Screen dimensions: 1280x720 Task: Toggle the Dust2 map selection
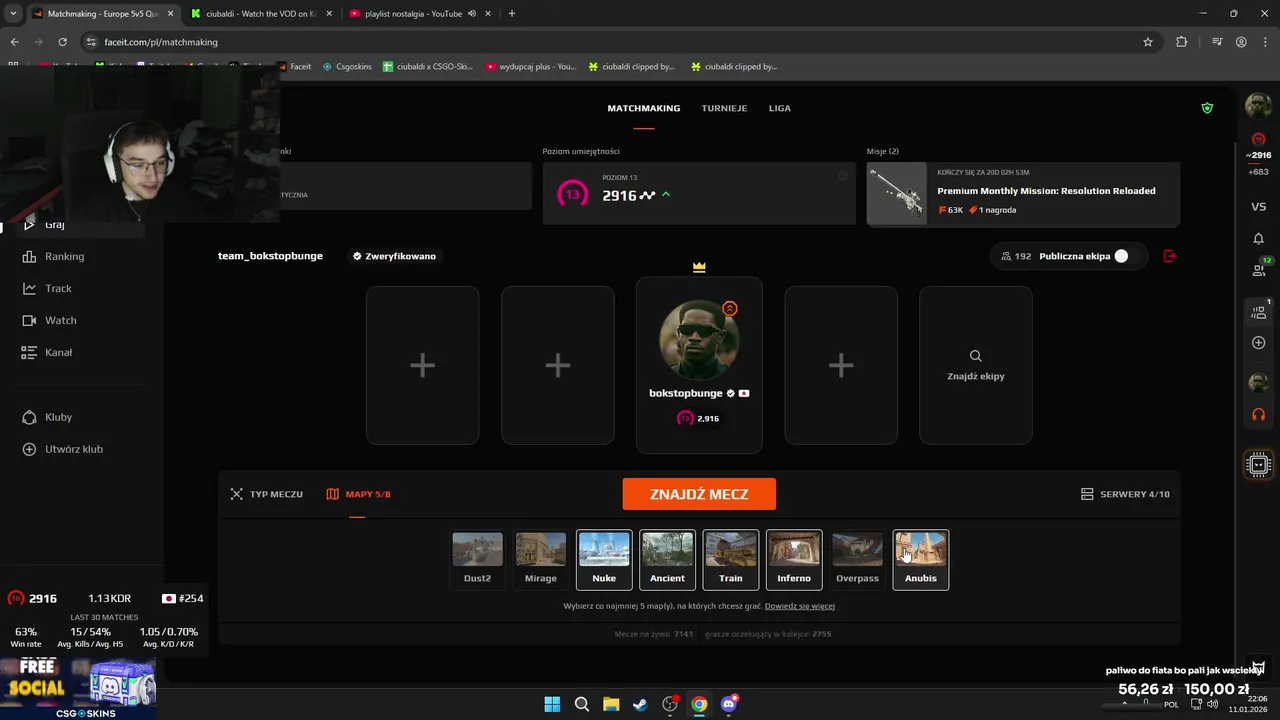[477, 559]
